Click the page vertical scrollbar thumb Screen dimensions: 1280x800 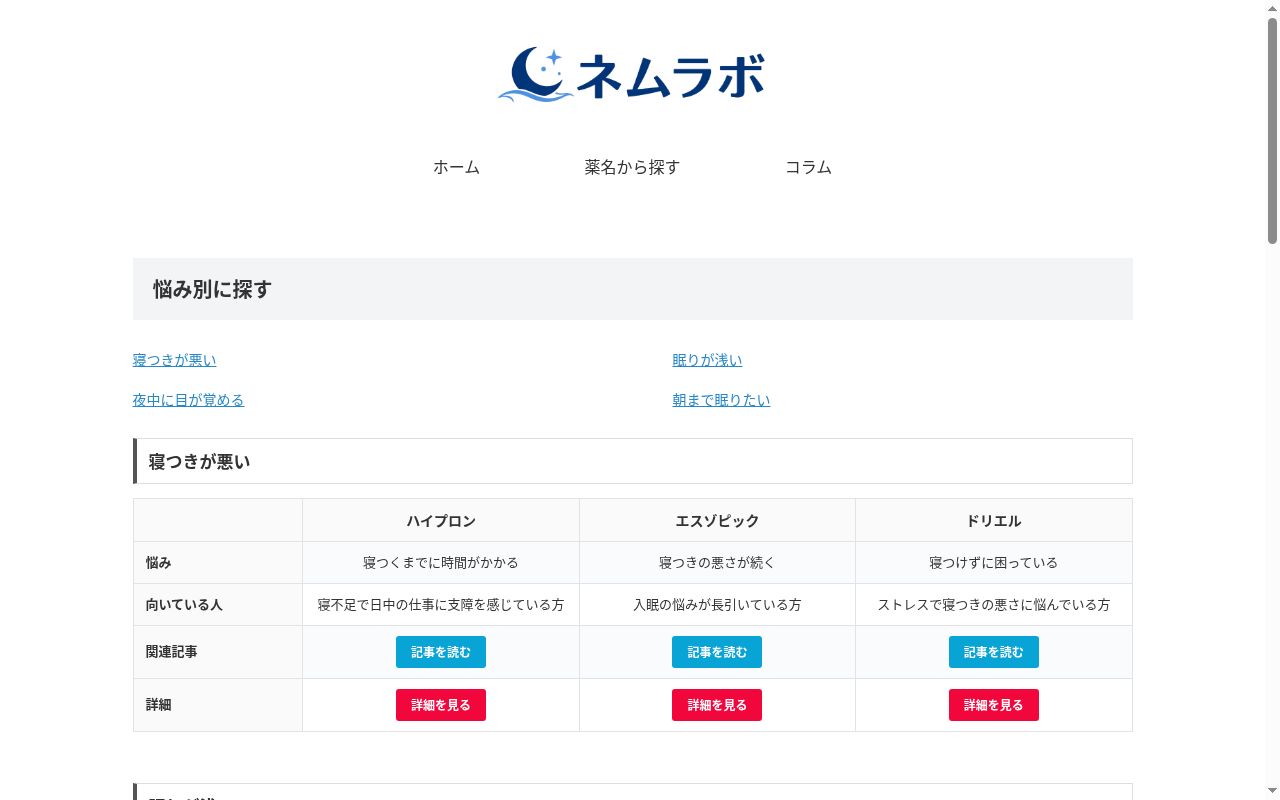1272,130
